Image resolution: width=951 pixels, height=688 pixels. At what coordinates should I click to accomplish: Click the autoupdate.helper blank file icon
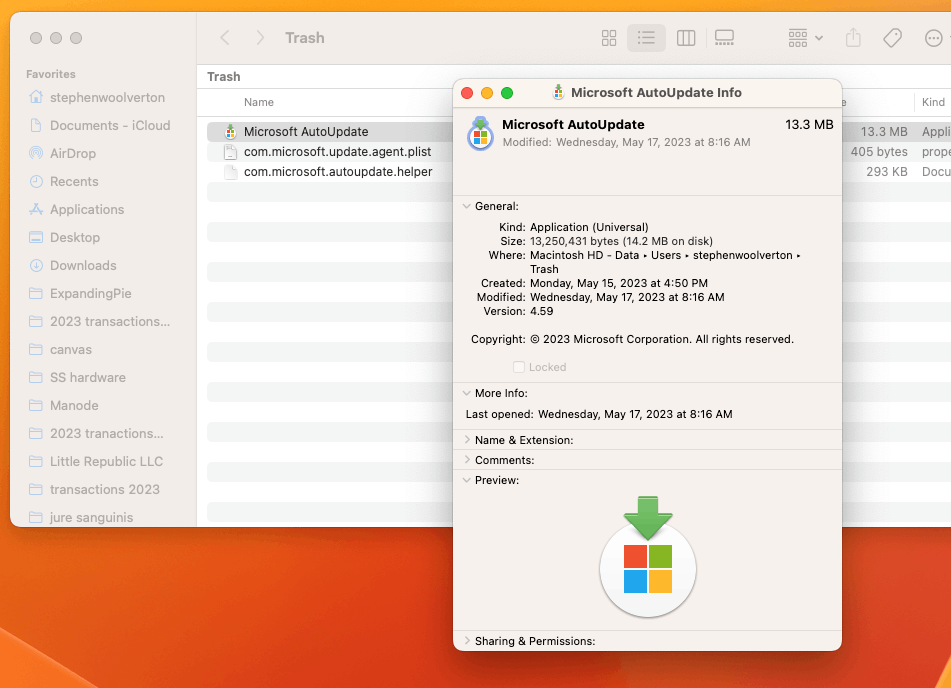230,172
